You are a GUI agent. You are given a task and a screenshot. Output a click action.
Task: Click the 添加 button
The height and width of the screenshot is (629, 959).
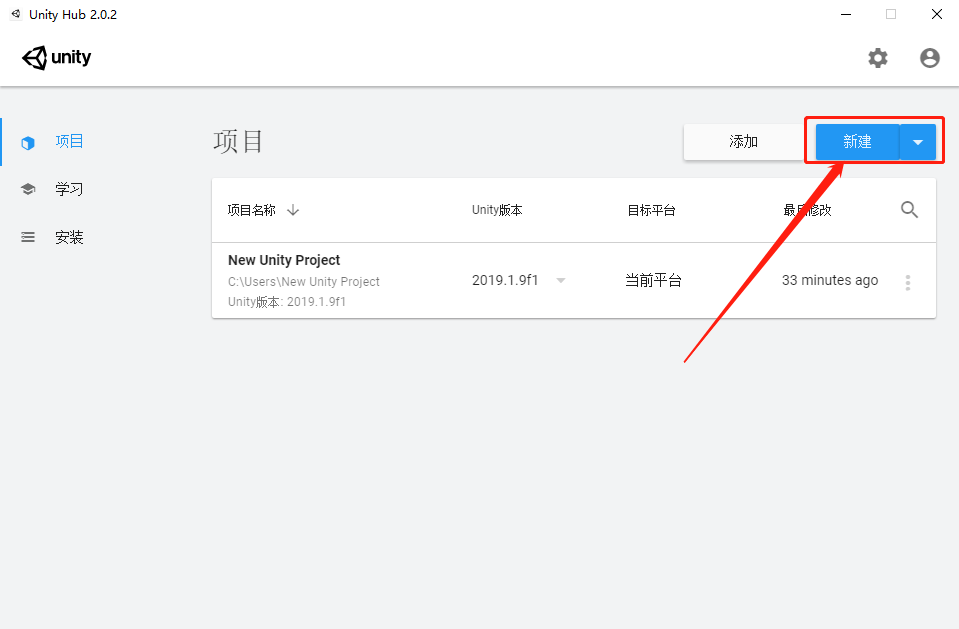point(744,142)
